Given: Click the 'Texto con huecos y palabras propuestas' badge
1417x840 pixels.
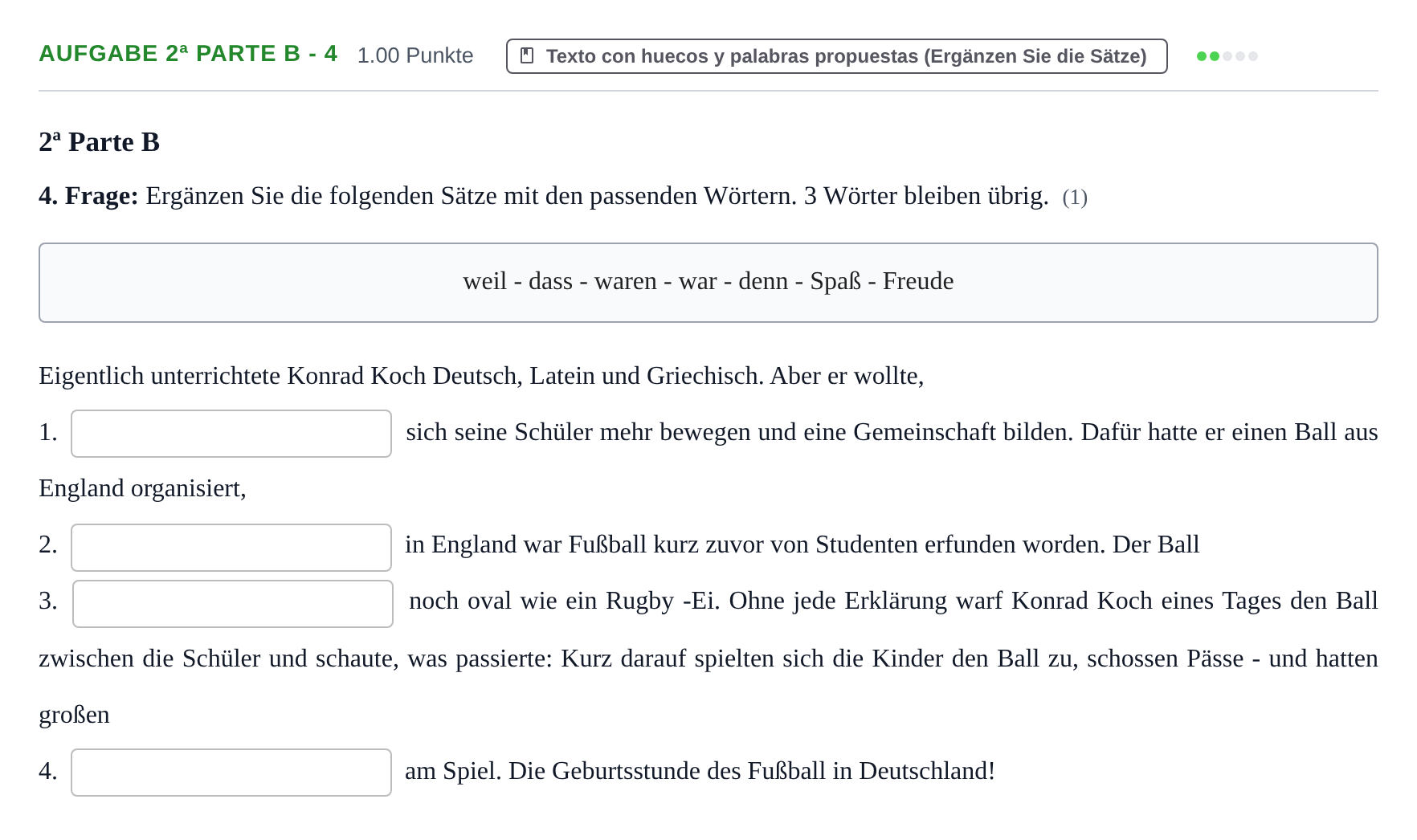Looking at the screenshot, I should 836,56.
